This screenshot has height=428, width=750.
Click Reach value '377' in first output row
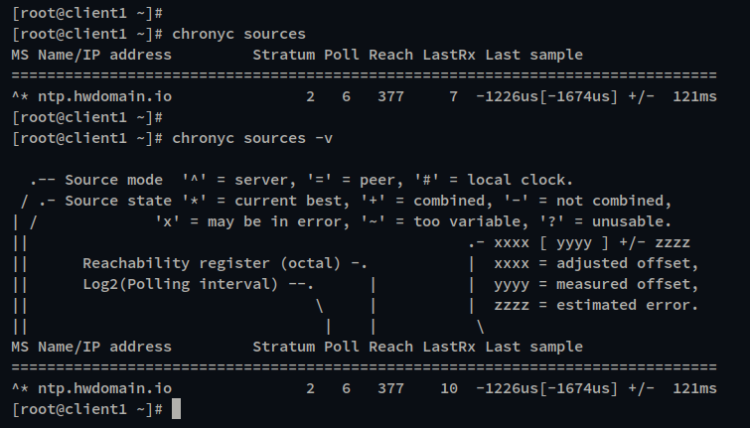pyautogui.click(x=391, y=97)
